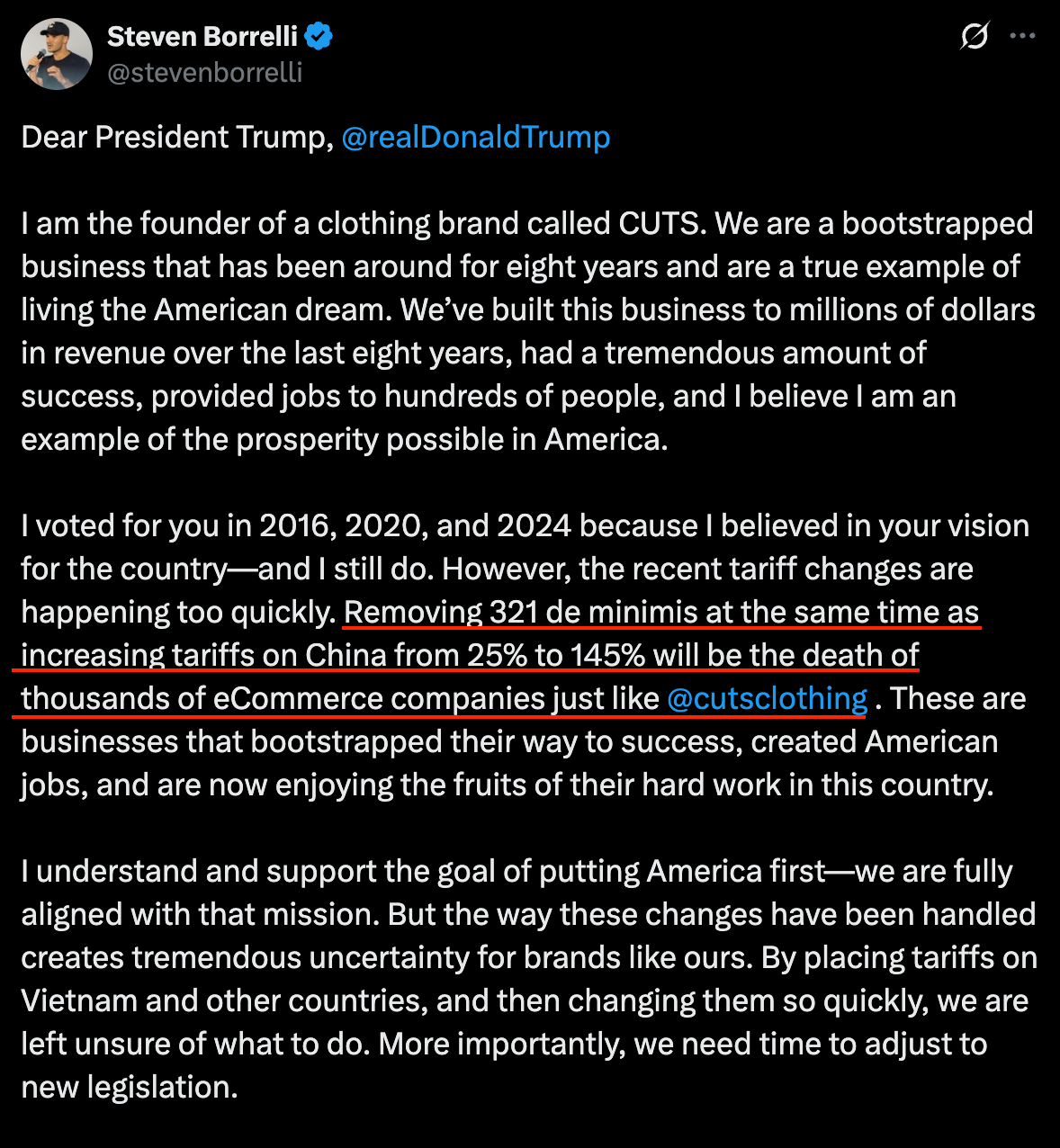Click the closing words "new legislation."
1060x1148 pixels.
click(130, 1087)
